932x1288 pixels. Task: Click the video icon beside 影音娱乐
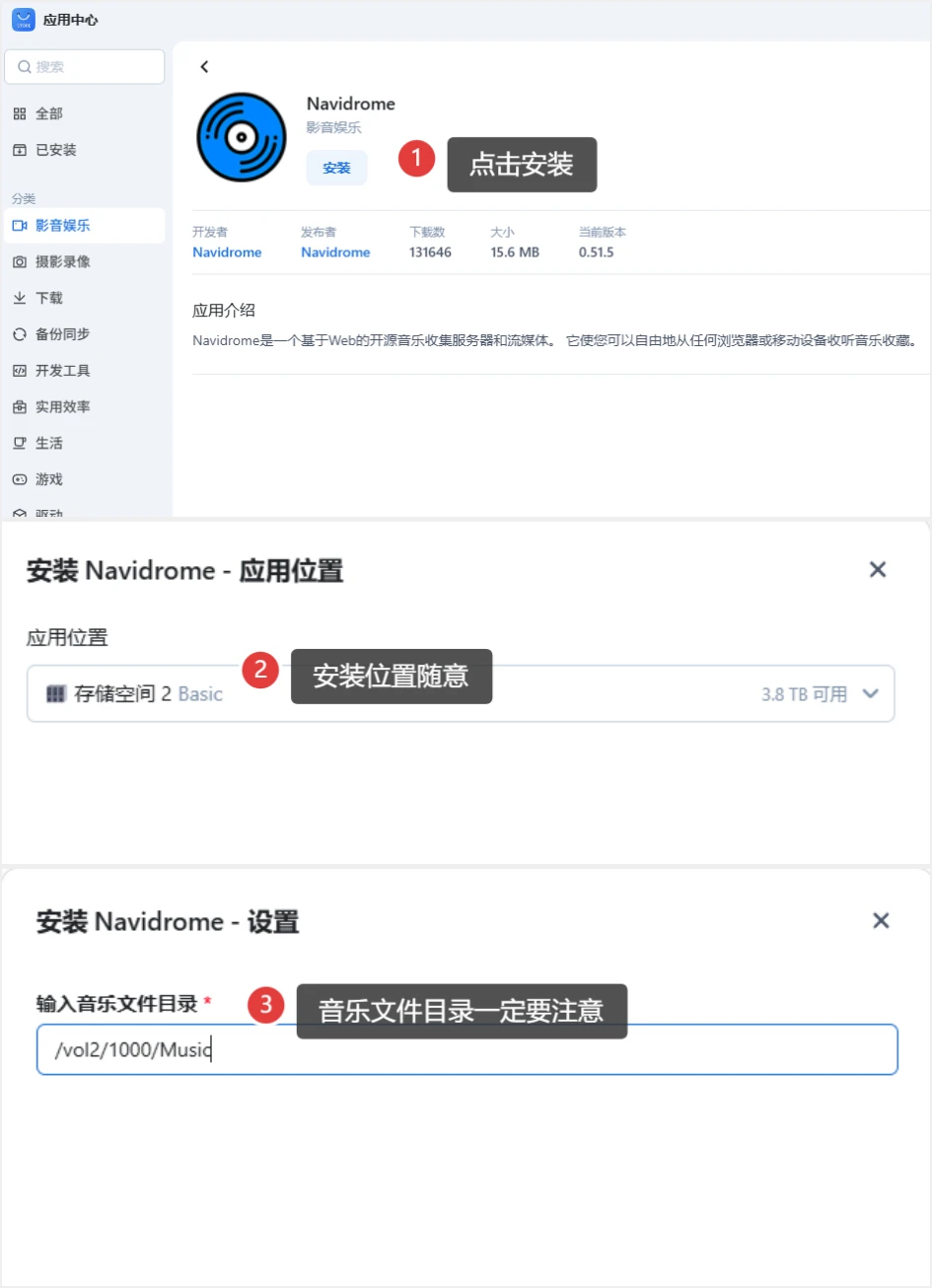pyautogui.click(x=20, y=226)
